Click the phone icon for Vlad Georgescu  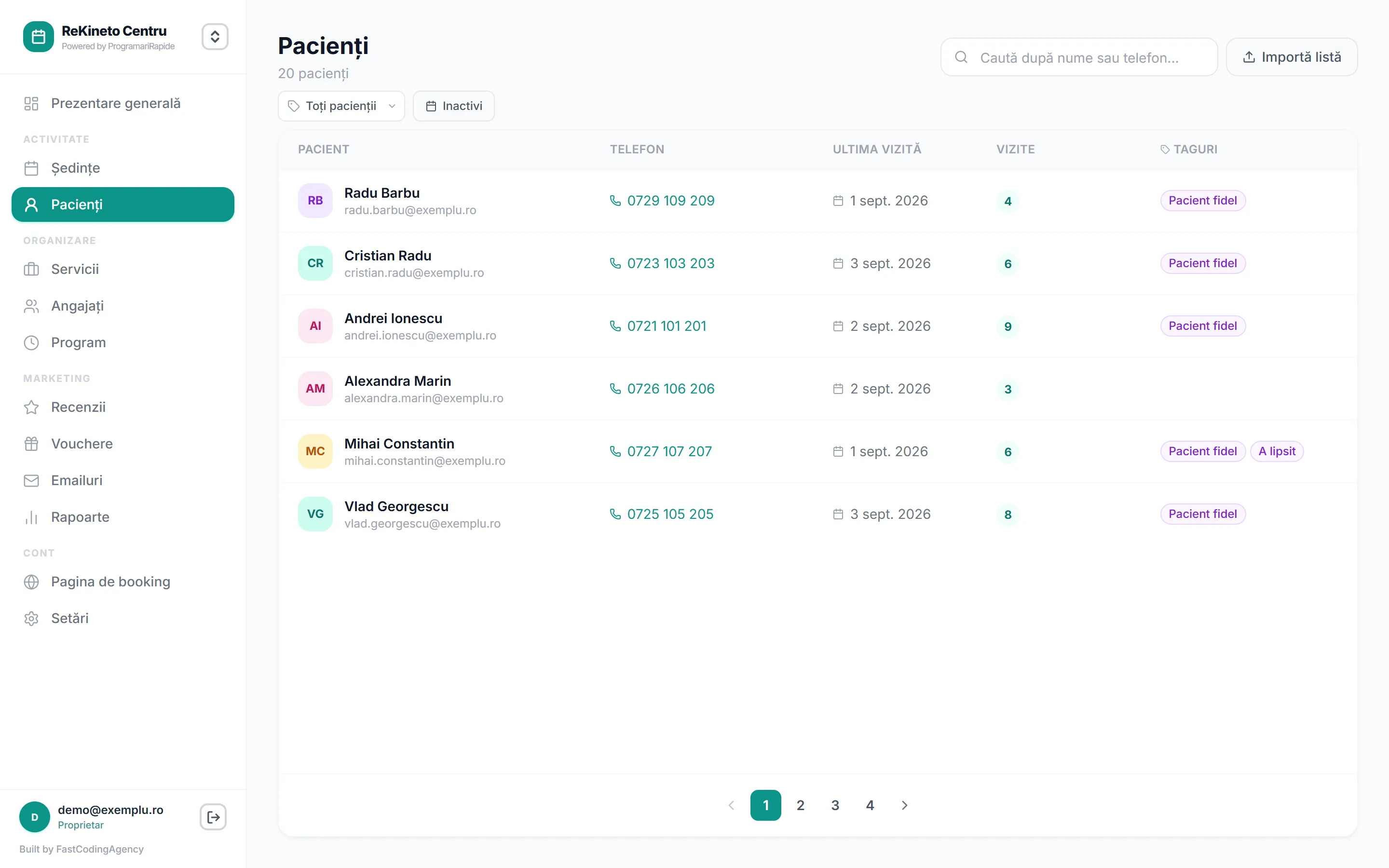(x=615, y=515)
